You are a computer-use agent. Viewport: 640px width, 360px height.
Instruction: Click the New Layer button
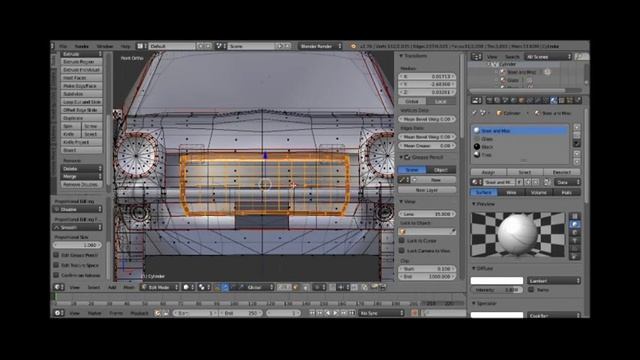(x=427, y=190)
